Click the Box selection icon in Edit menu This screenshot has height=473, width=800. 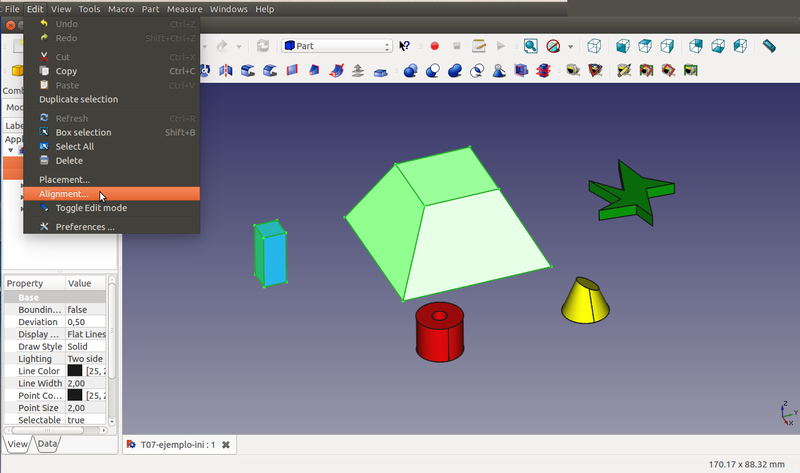tap(44, 132)
